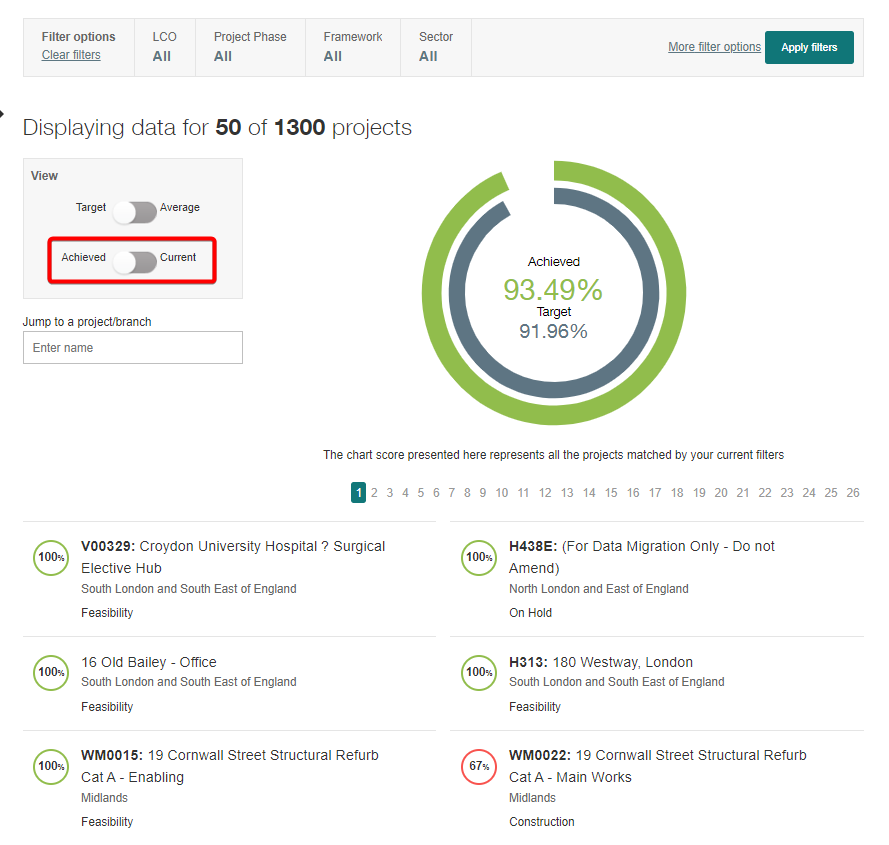Click the 100% score badge for 16 Old Bailey
Image resolution: width=889 pixels, height=845 pixels.
coord(51,673)
